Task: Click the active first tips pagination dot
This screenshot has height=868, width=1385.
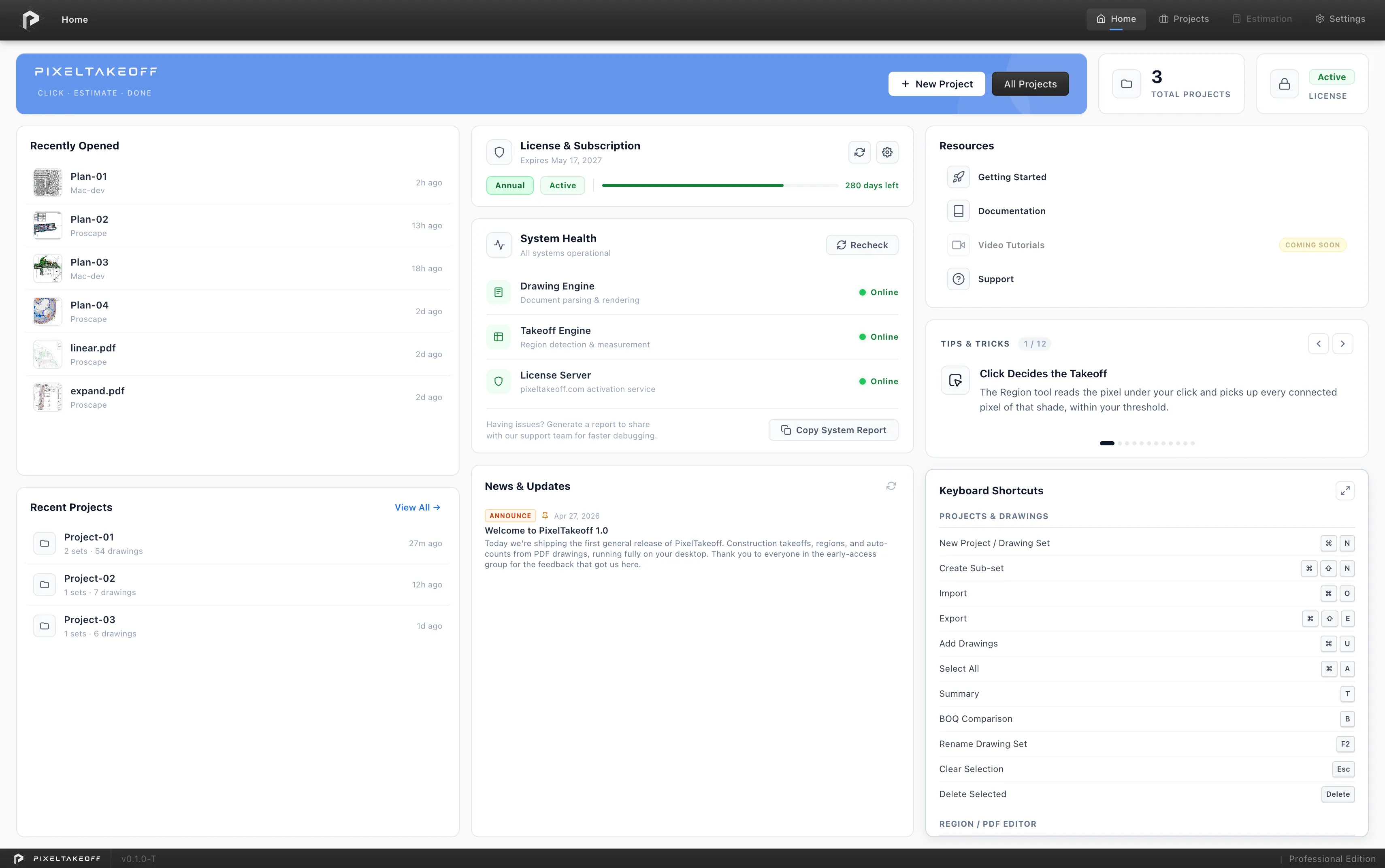Action: coord(1106,443)
